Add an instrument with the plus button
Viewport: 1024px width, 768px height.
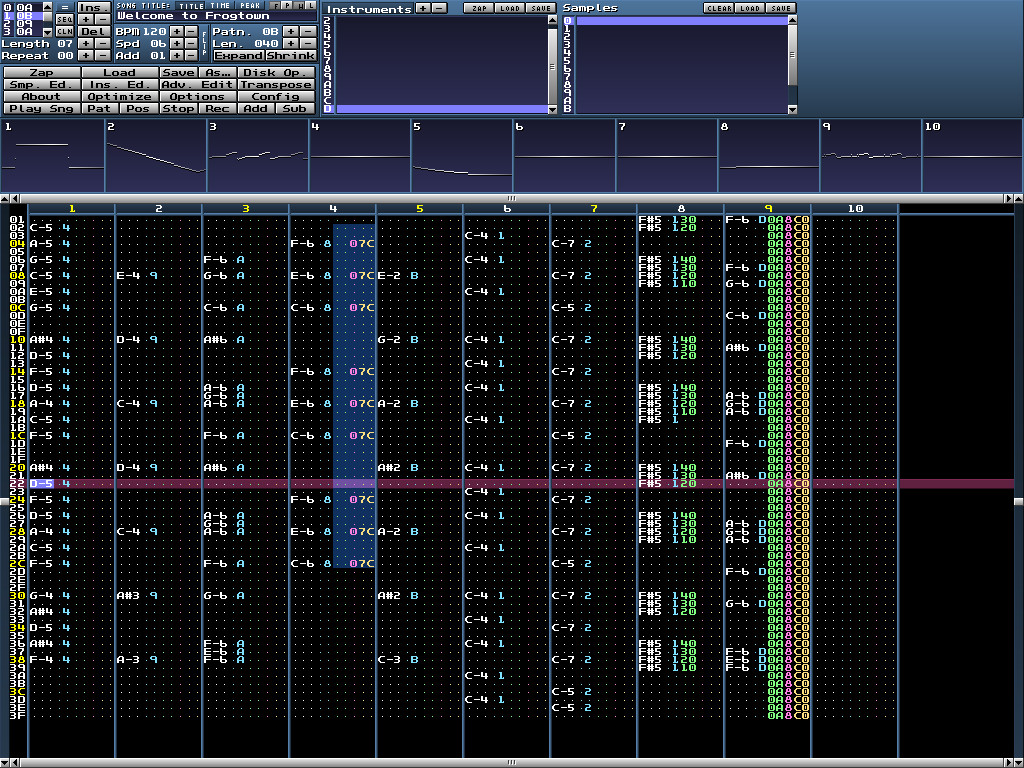[422, 8]
